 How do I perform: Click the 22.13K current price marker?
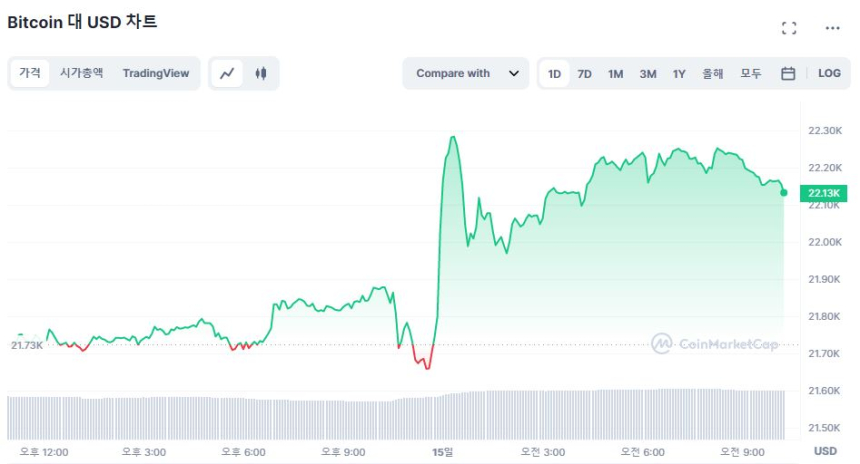pyautogui.click(x=824, y=193)
